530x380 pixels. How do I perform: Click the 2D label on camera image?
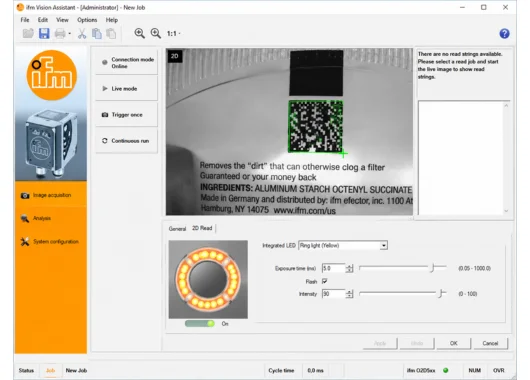[175, 56]
